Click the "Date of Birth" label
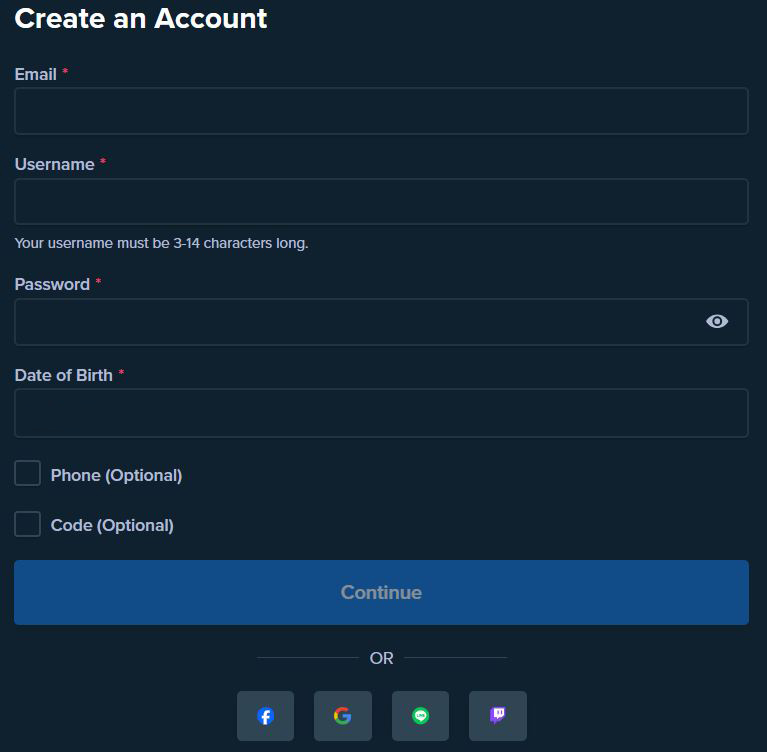Image resolution: width=767 pixels, height=752 pixels. click(64, 375)
